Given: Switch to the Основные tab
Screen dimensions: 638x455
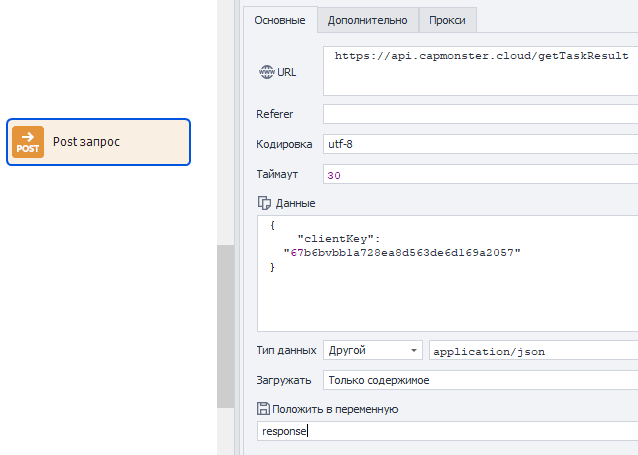Looking at the screenshot, I should 280,19.
